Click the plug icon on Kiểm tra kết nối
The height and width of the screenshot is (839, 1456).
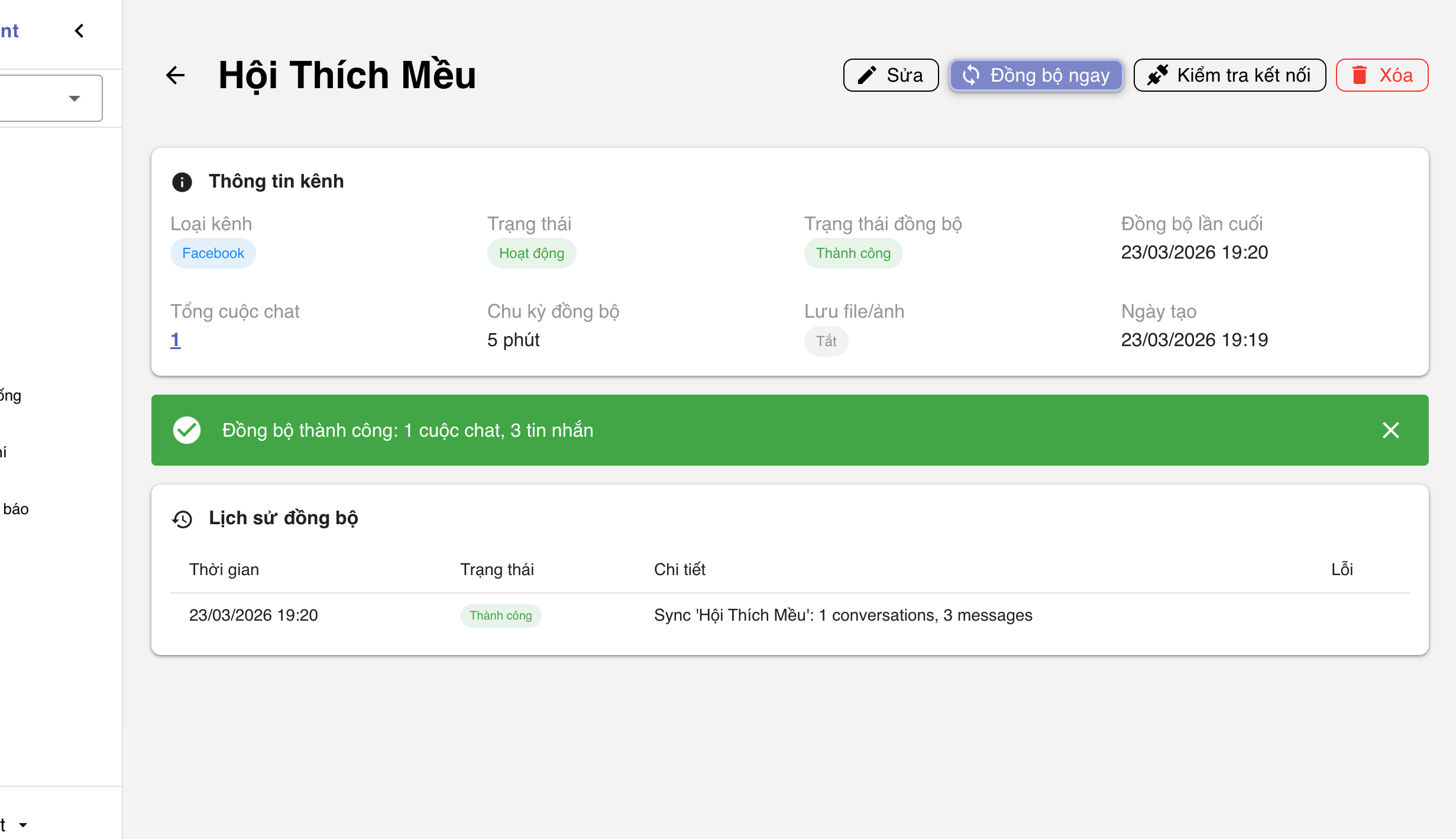[1157, 75]
